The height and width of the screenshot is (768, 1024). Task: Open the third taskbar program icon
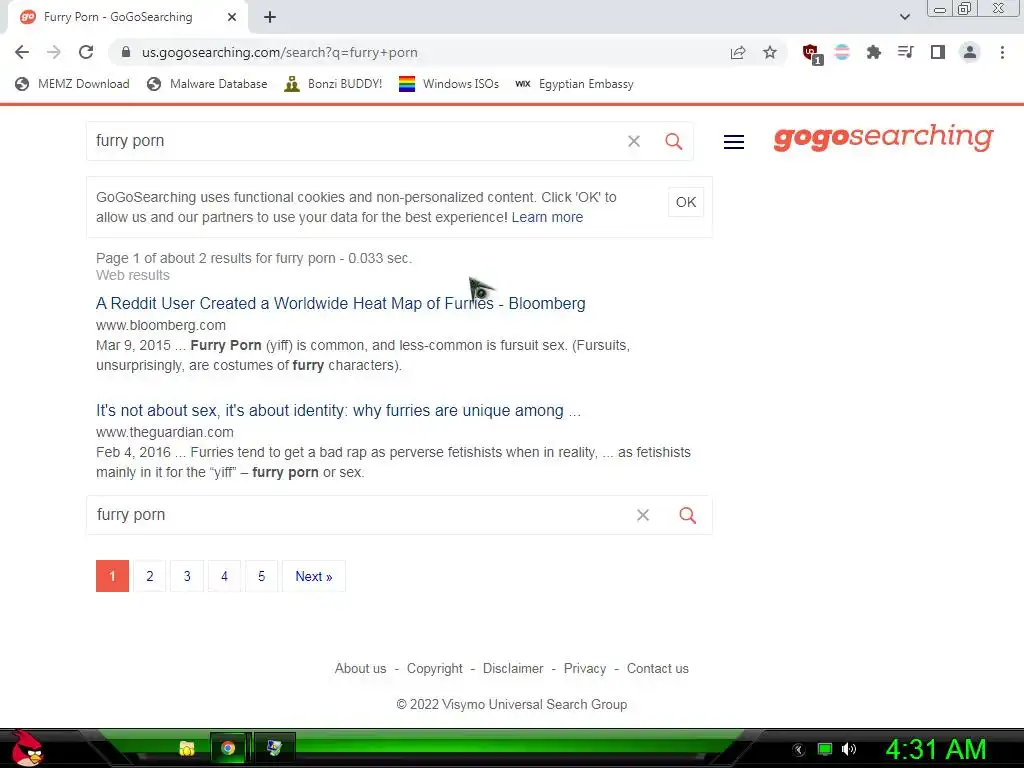point(274,748)
